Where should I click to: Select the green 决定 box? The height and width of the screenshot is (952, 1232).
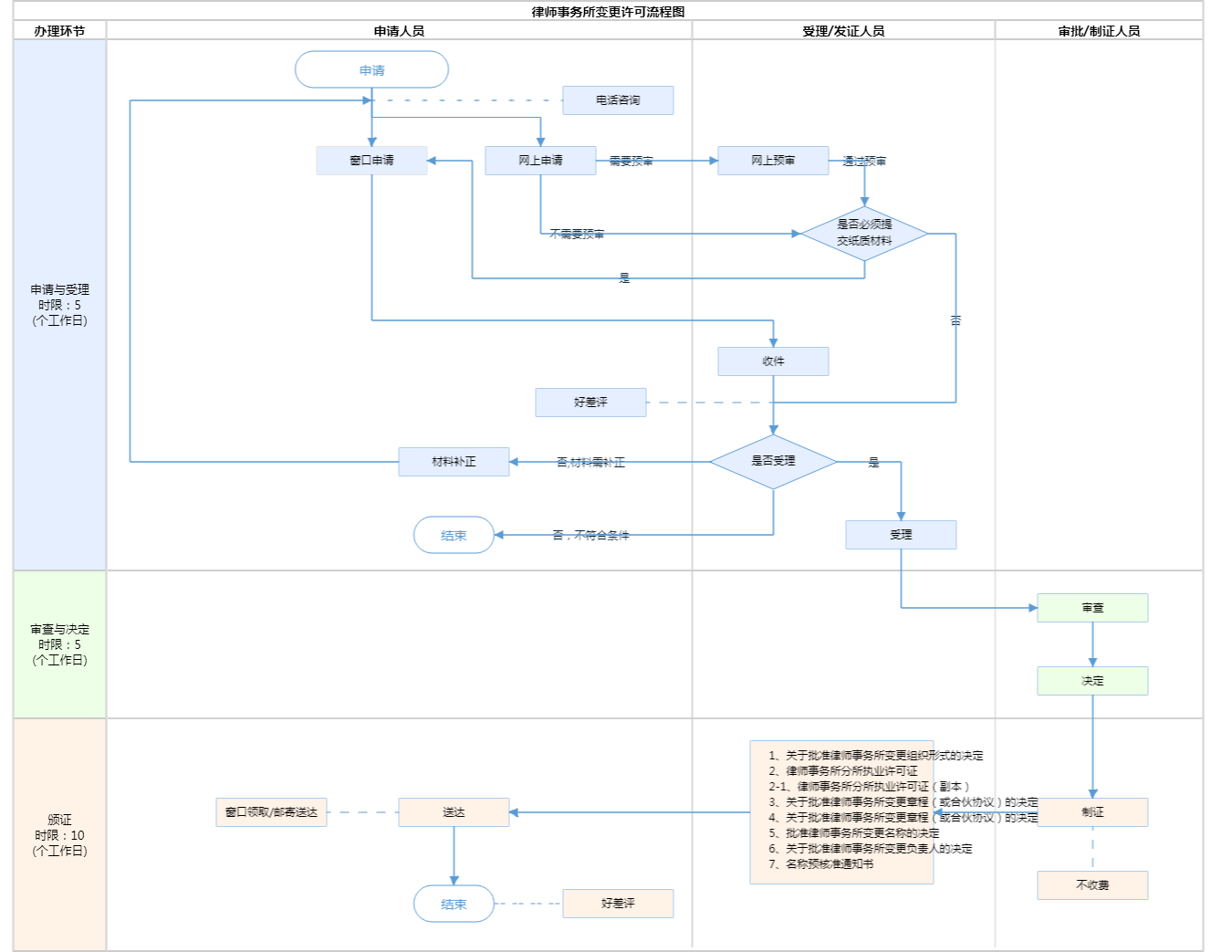[1092, 681]
